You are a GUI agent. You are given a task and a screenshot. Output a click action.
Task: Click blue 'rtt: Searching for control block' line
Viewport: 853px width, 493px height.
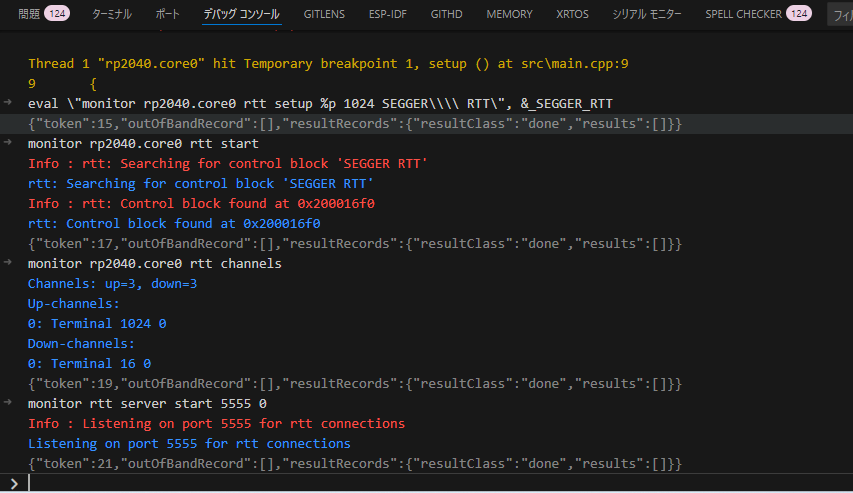201,184
